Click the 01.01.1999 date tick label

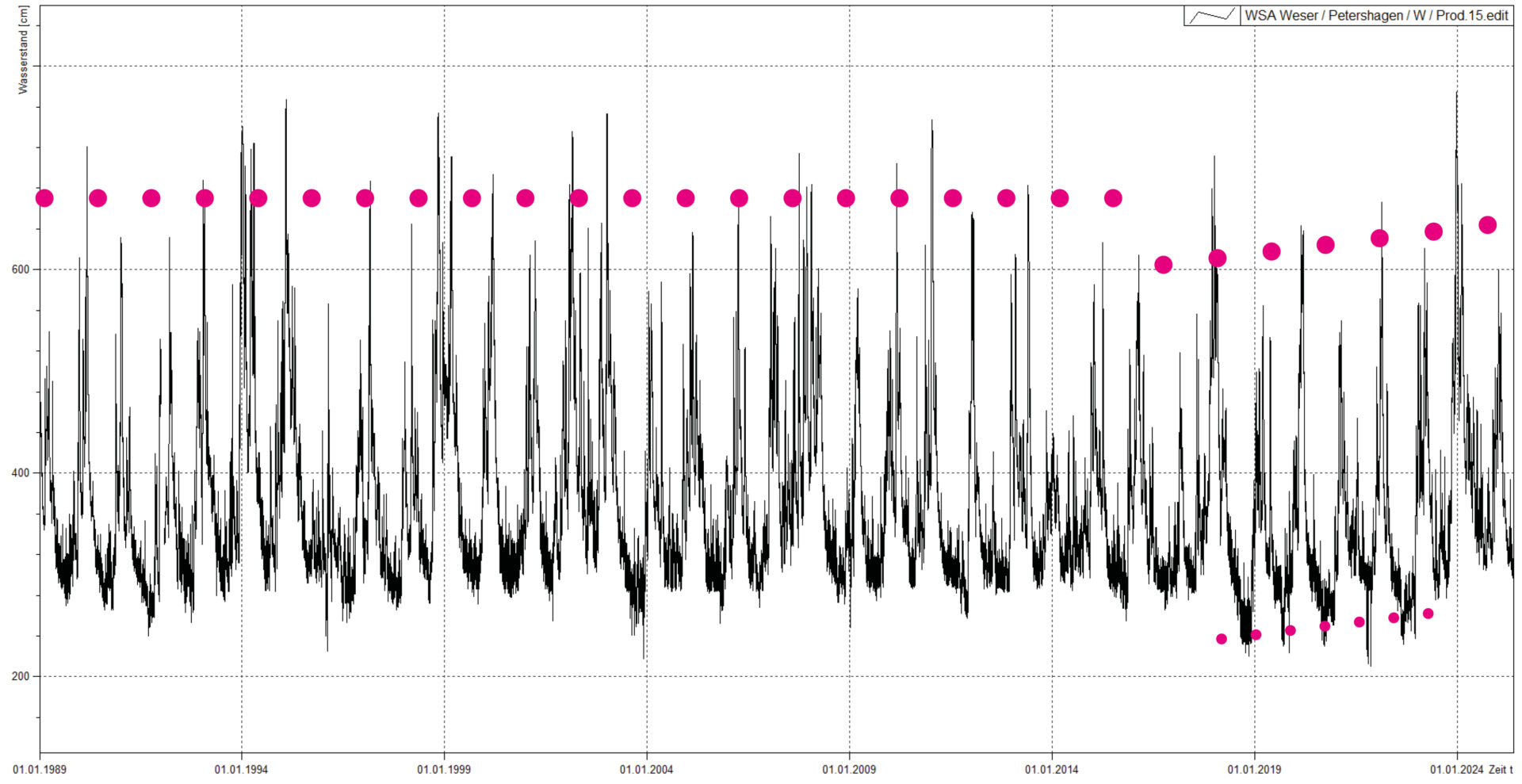point(444,770)
